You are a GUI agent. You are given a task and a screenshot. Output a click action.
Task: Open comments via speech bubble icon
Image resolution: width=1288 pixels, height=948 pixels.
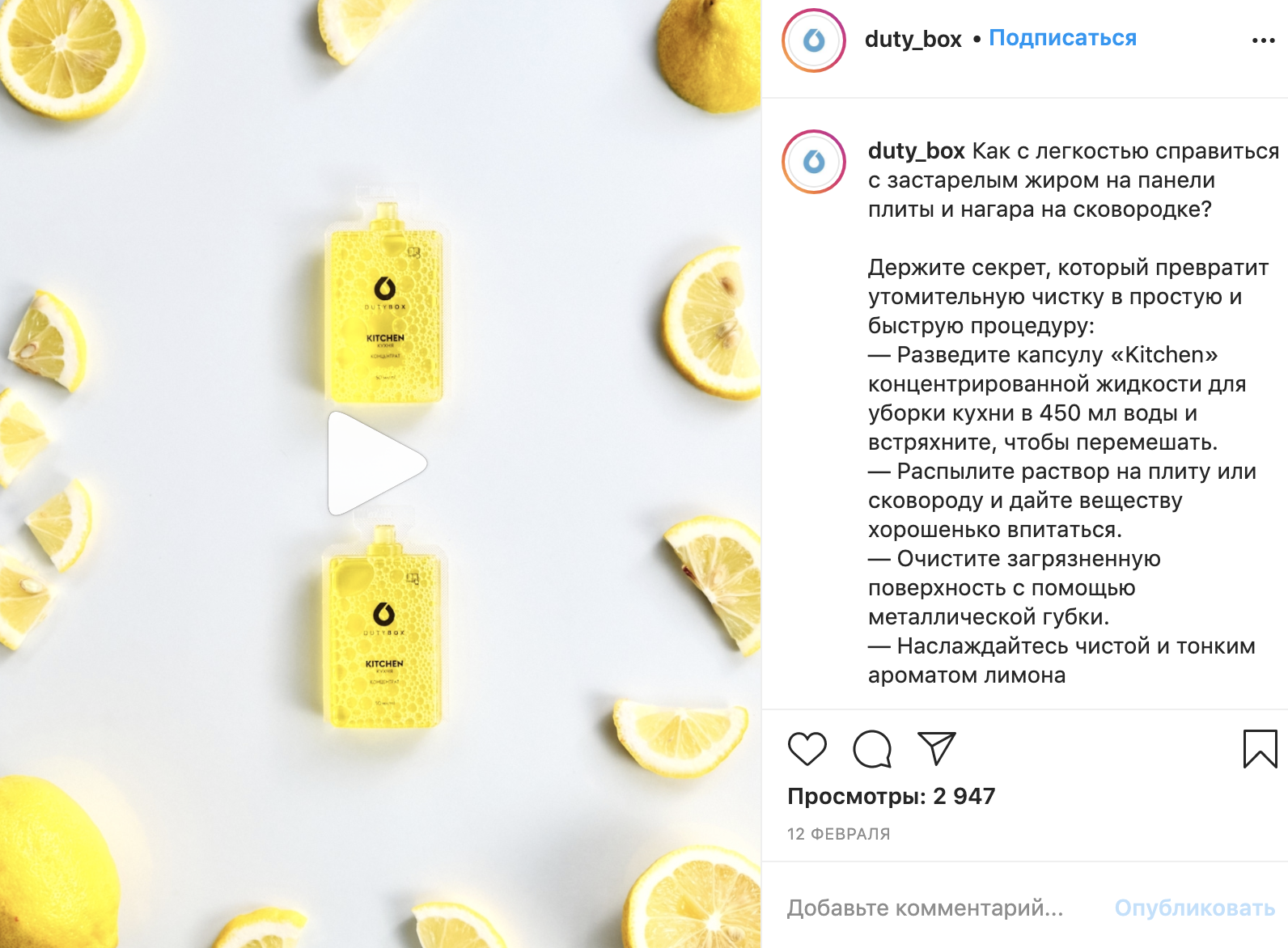coord(872,748)
